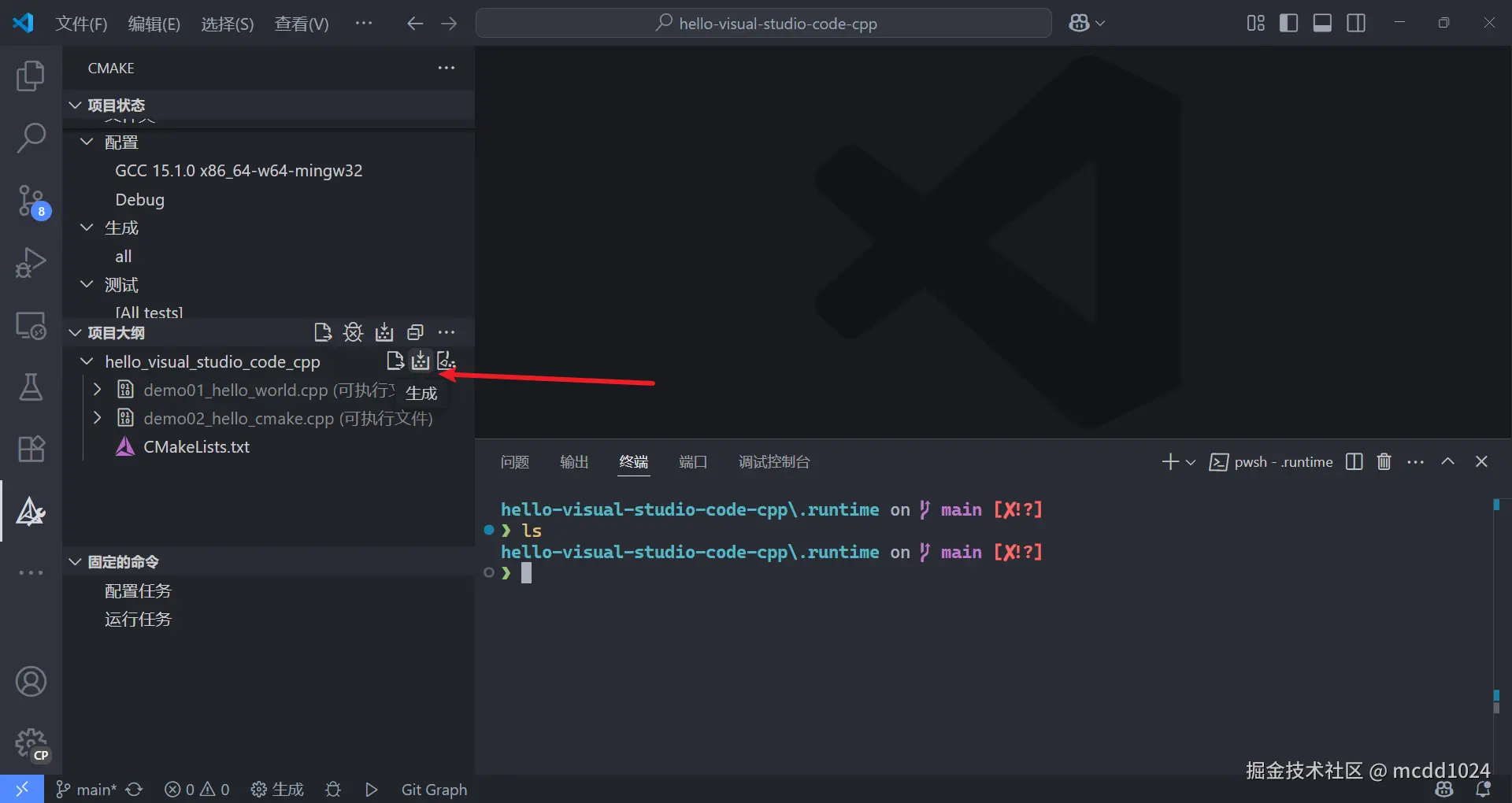Click clean icon on hello_visual_studio_code_cpp row
This screenshot has height=803, width=1512.
tap(447, 361)
